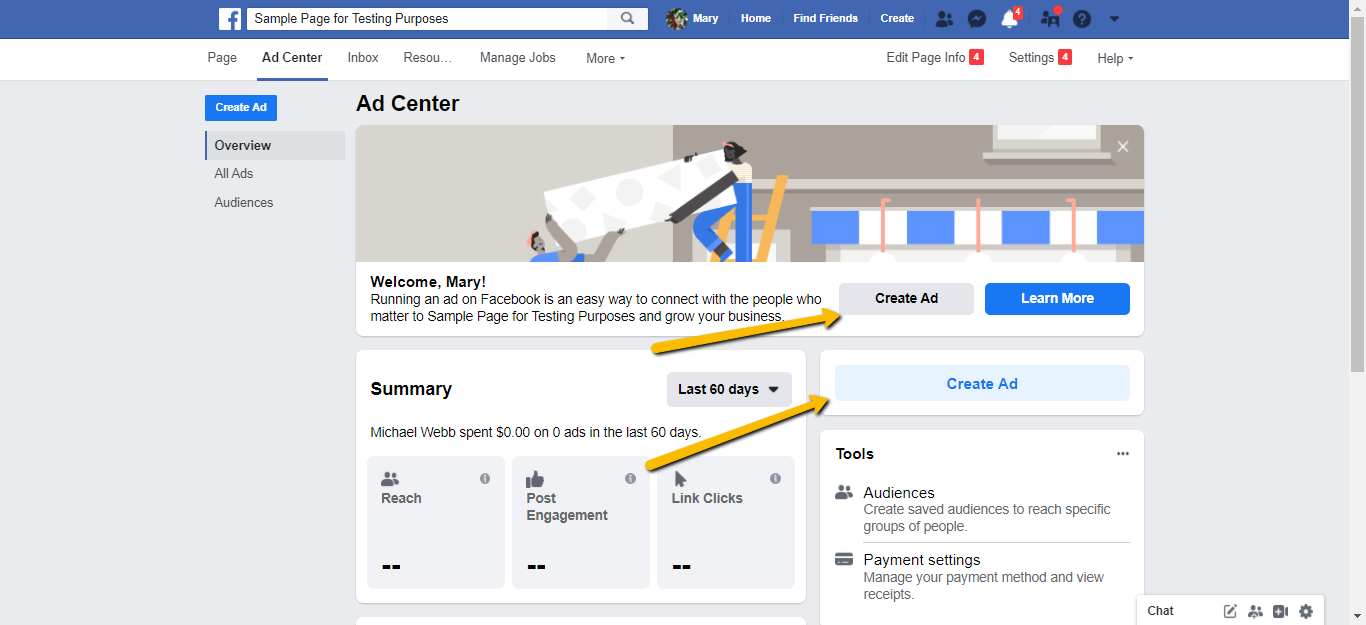Open the Tools three-dot menu
Screen dimensions: 1366x625
point(1123,454)
